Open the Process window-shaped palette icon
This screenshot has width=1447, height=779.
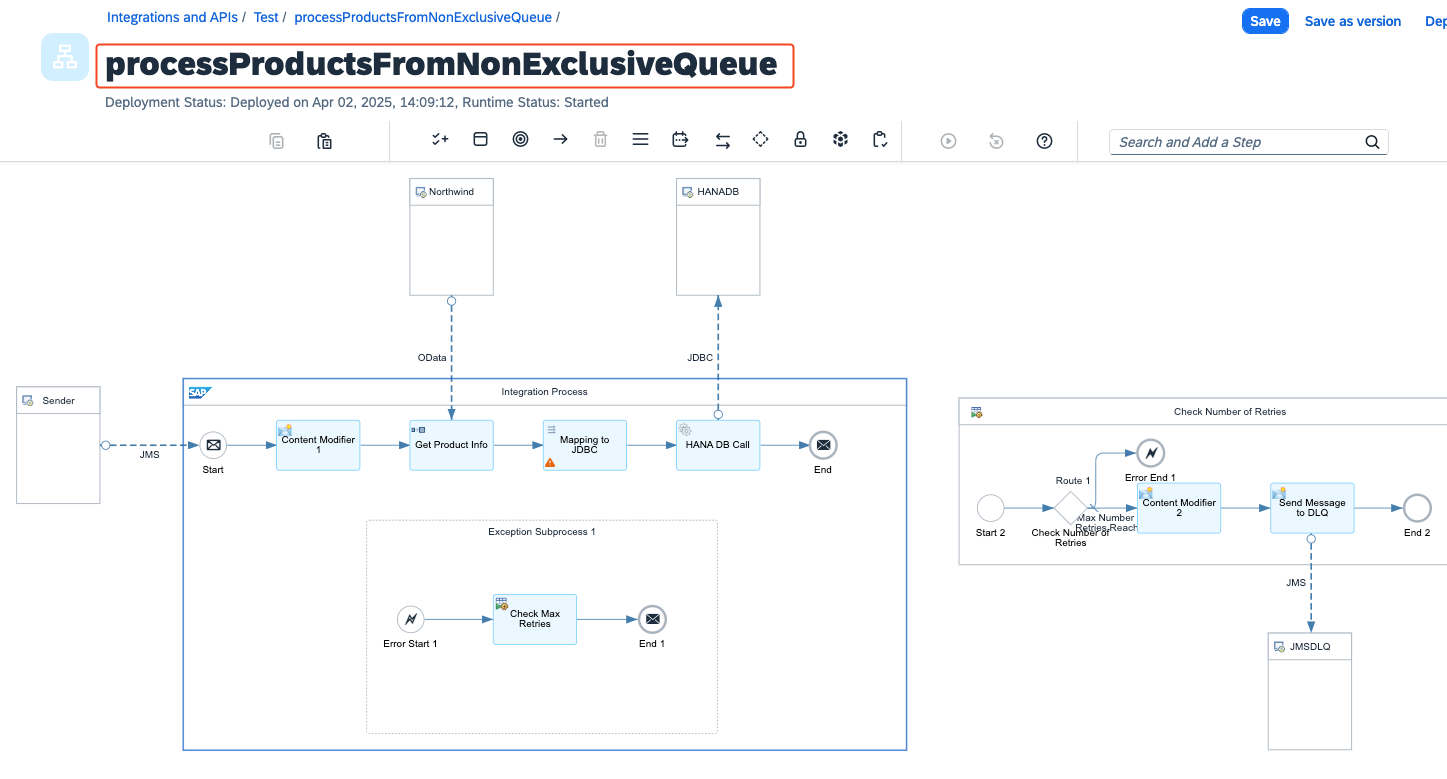coord(480,140)
